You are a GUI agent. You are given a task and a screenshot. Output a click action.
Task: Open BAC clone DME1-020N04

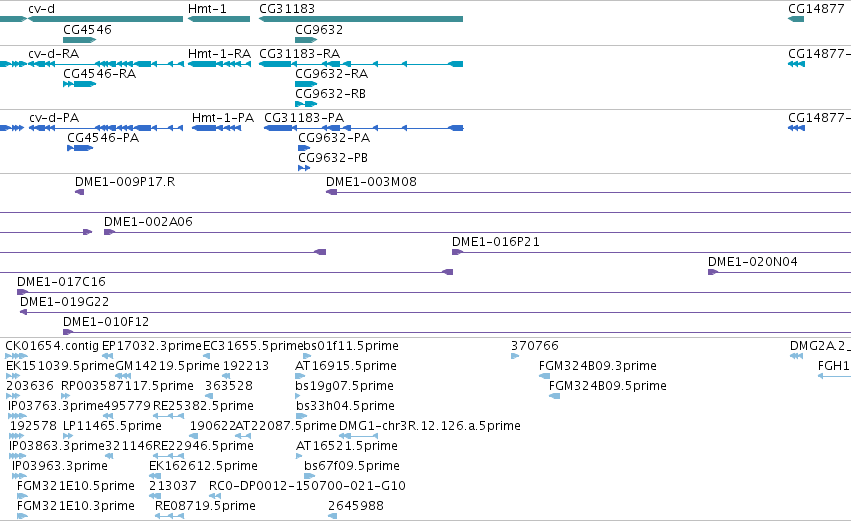pos(779,272)
